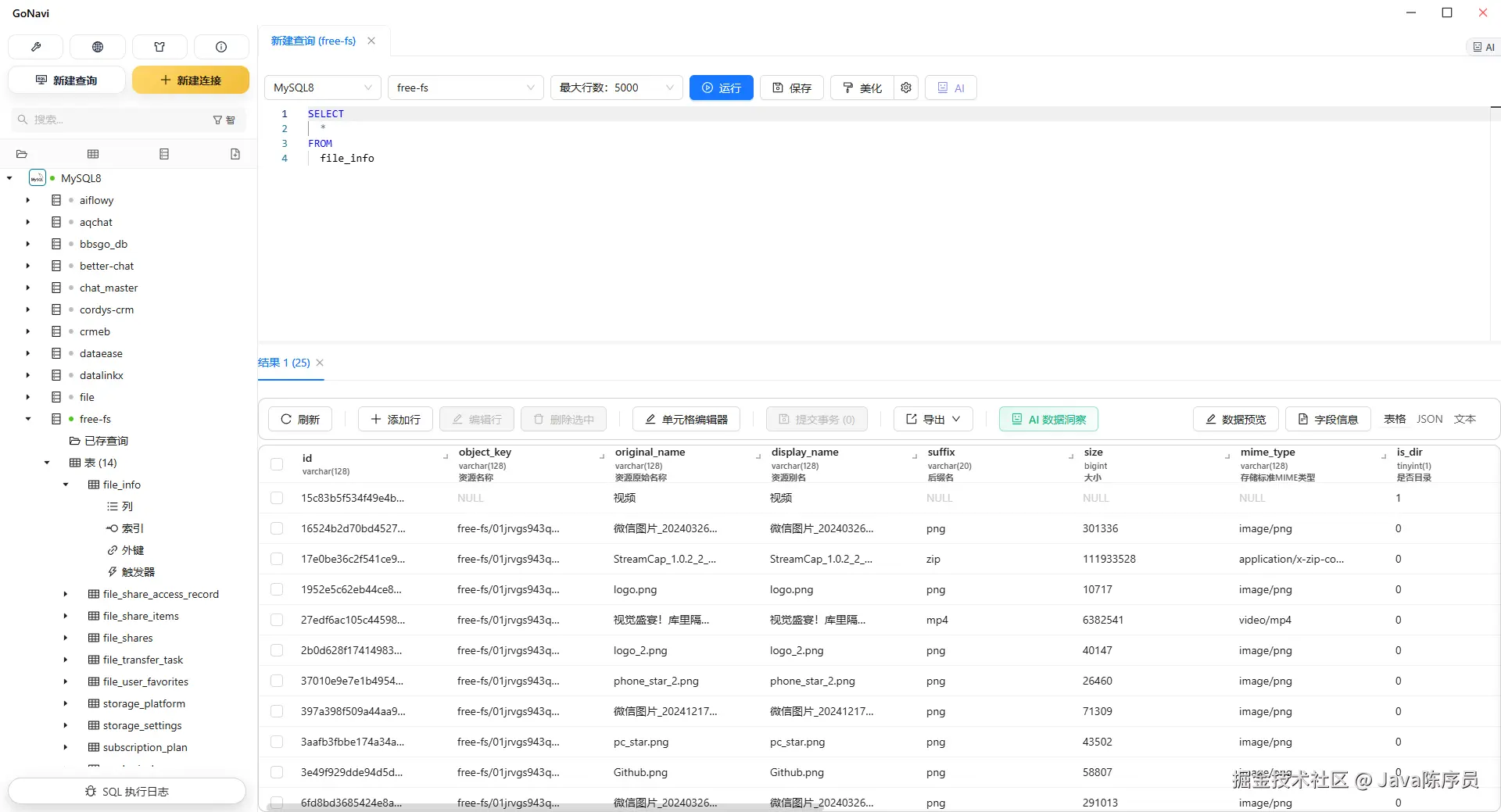Click the yellow 新建连接 button
This screenshot has height=812, width=1501.
coord(191,80)
